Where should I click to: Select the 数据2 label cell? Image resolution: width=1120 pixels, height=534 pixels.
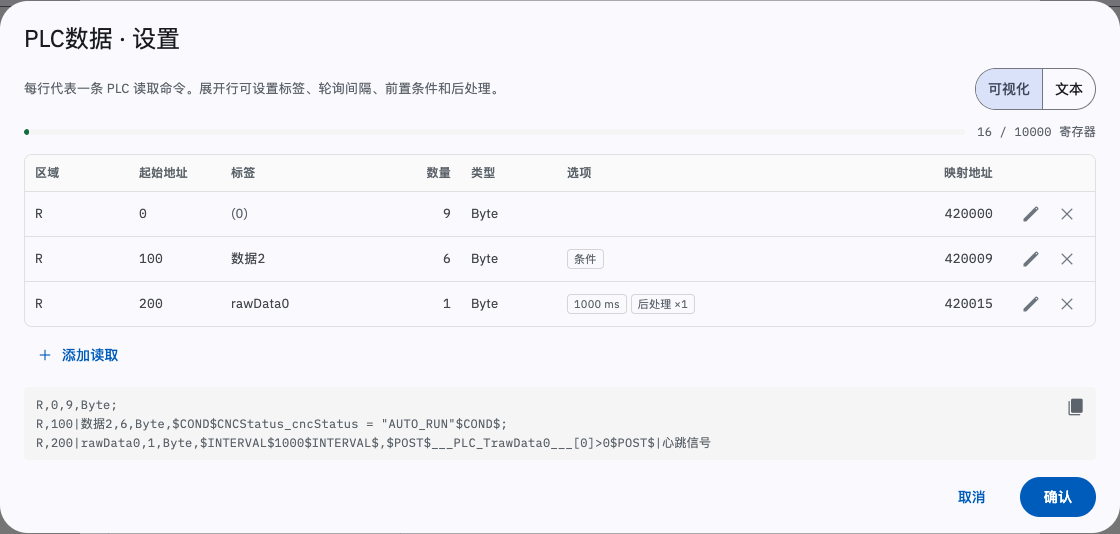pyautogui.click(x=248, y=259)
